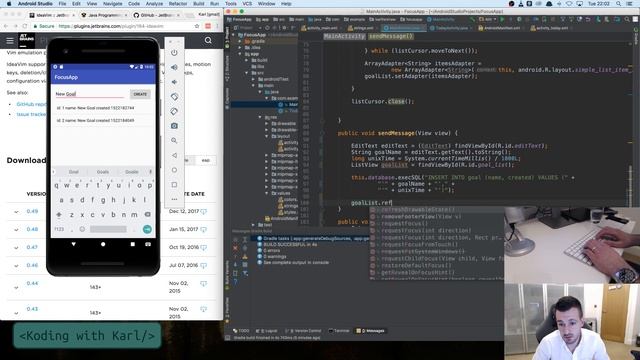Click the JetBrains logo
The image size is (640, 360).
point(27,40)
